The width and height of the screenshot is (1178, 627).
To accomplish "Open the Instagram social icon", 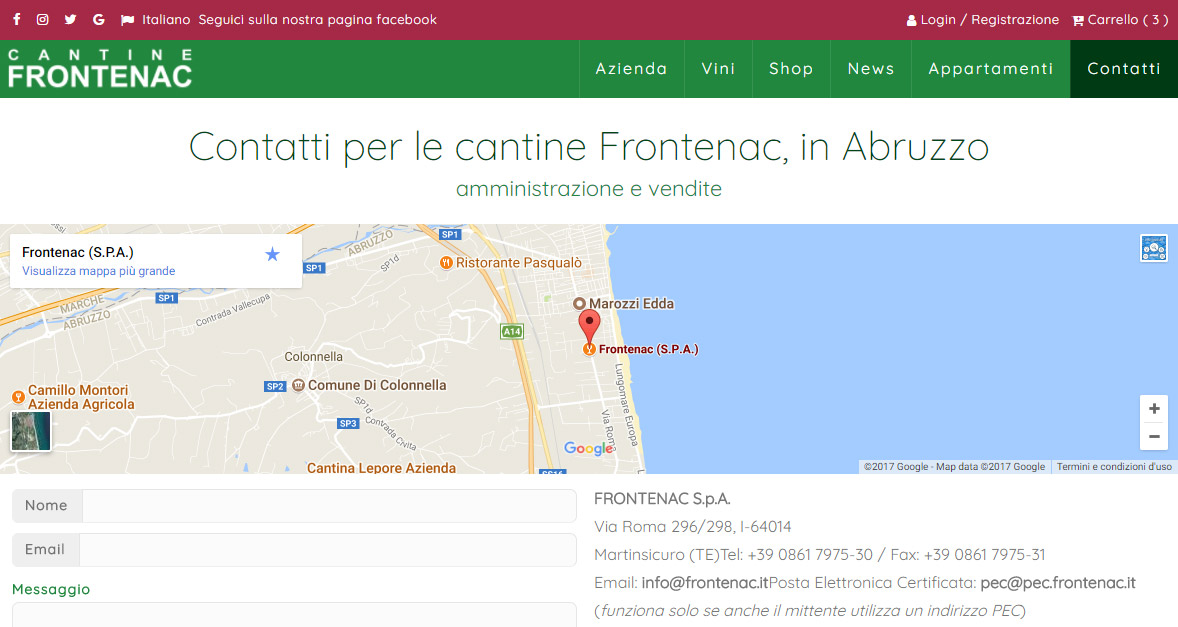I will (x=43, y=20).
